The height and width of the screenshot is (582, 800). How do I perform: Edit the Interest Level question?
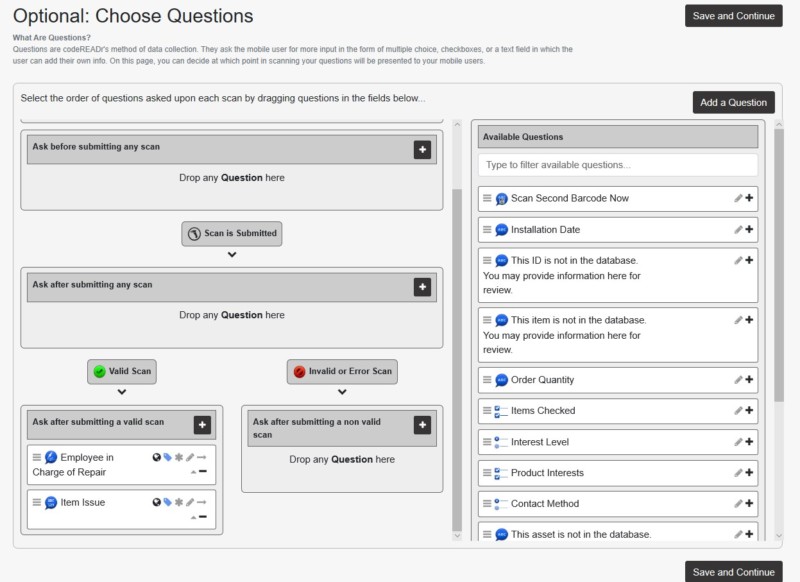(x=738, y=441)
